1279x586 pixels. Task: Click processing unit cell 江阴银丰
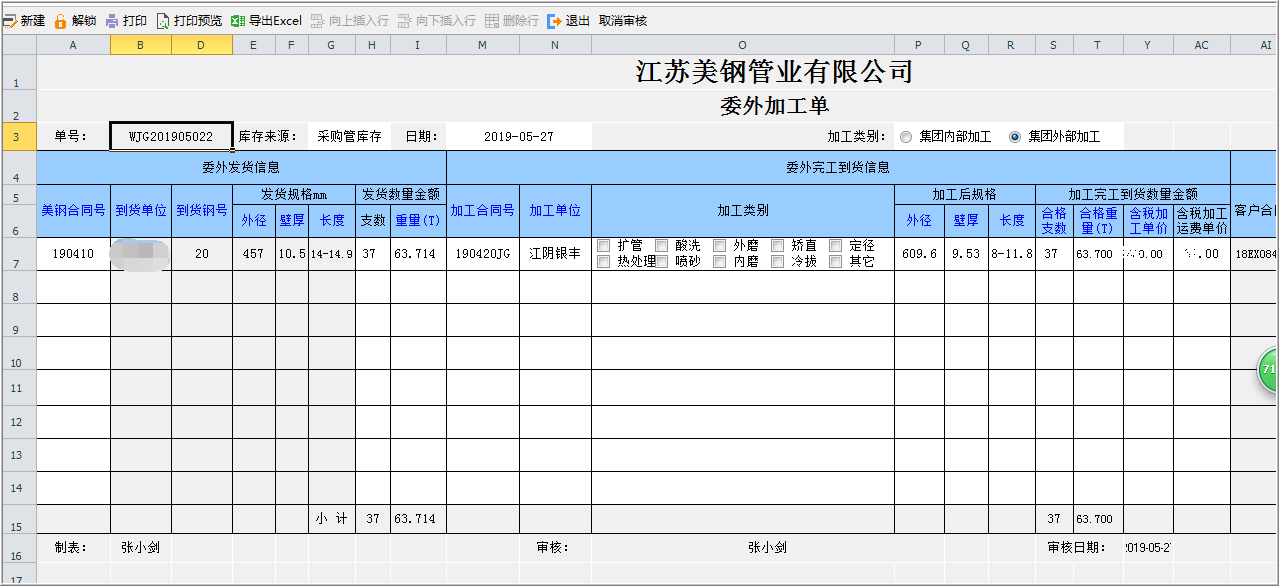555,254
